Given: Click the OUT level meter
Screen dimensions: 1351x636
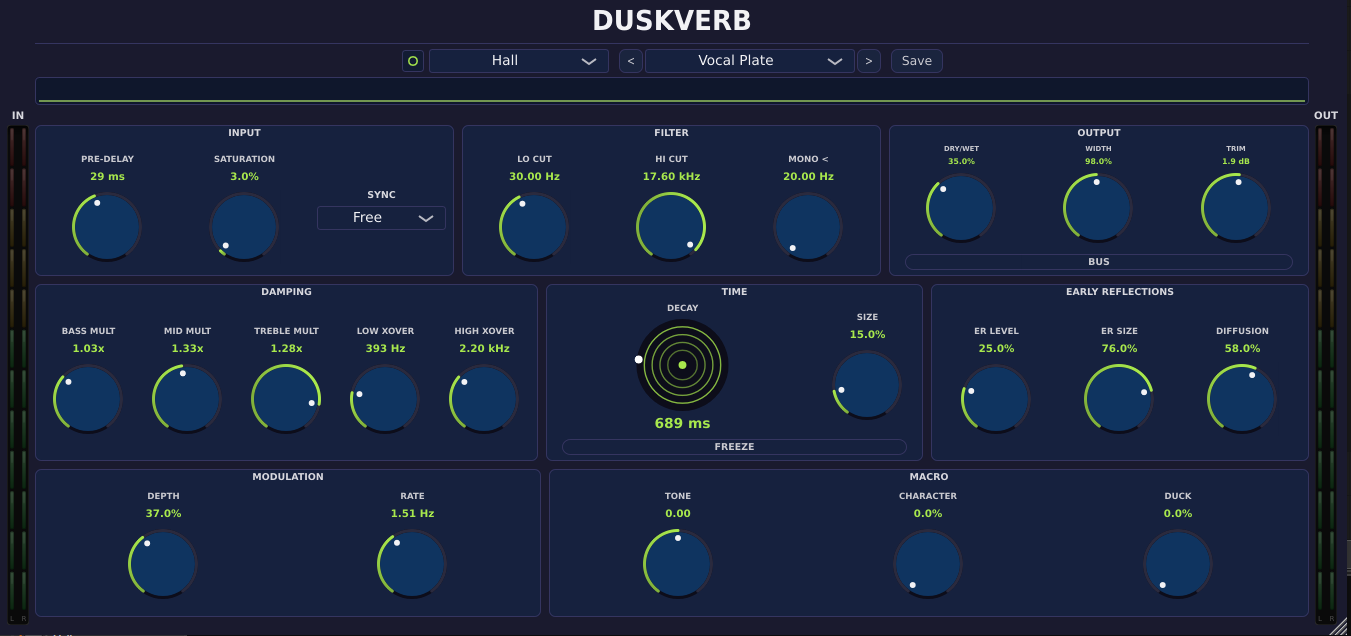Looking at the screenshot, I should point(1326,374).
